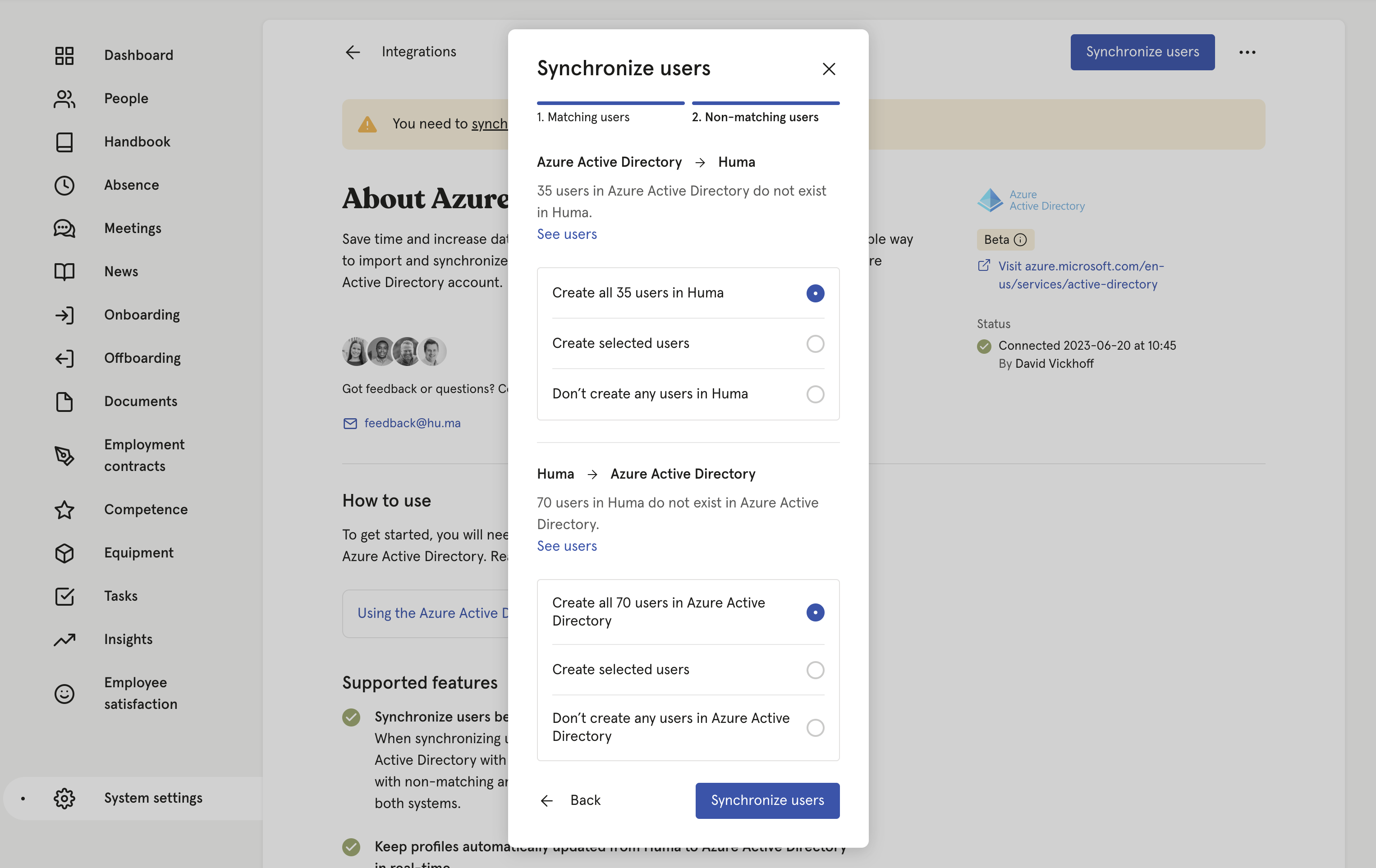
Task: Open feedback@hu.ma email link
Action: coord(412,423)
